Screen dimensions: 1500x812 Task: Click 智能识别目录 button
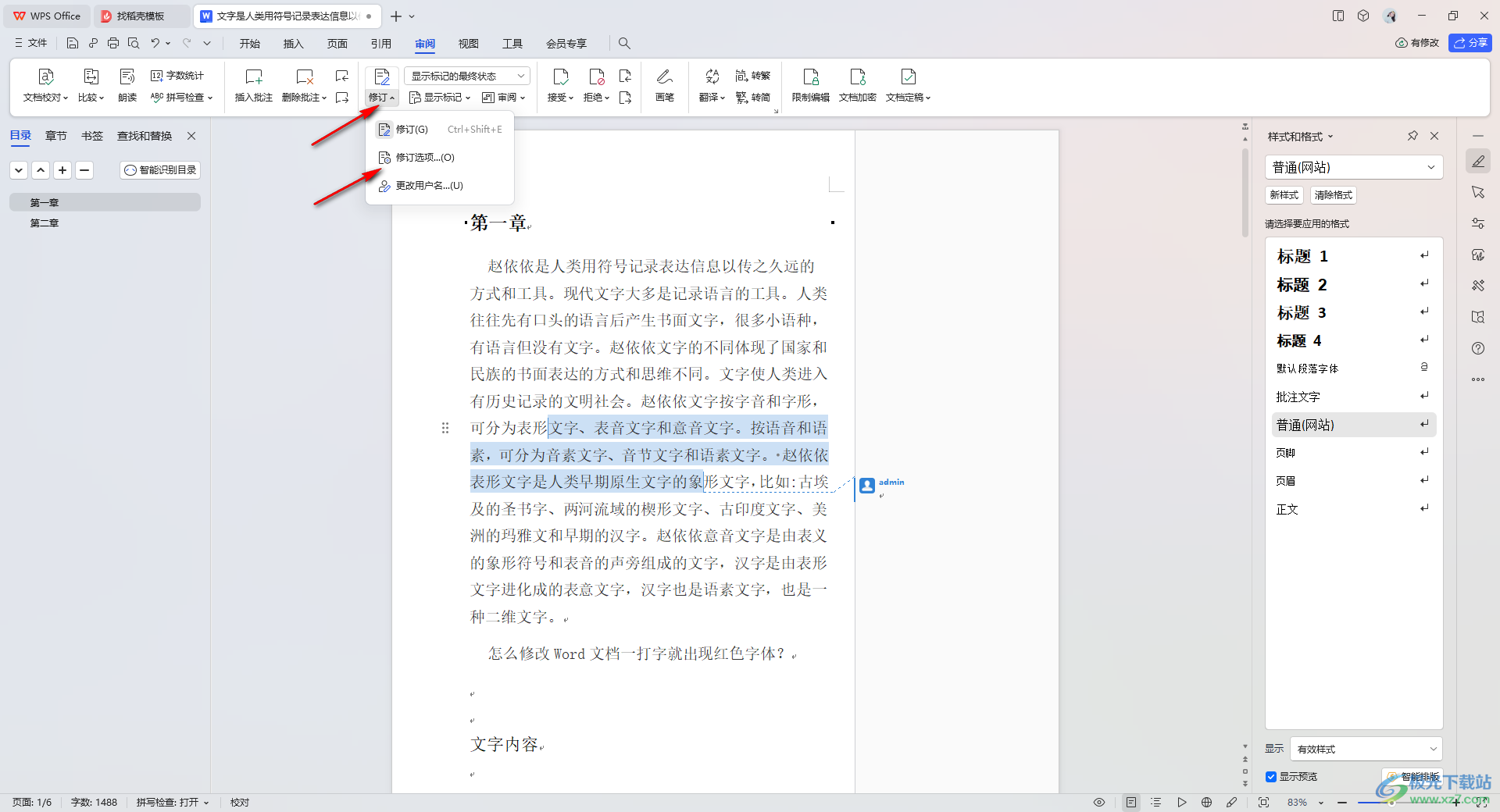pyautogui.click(x=160, y=170)
